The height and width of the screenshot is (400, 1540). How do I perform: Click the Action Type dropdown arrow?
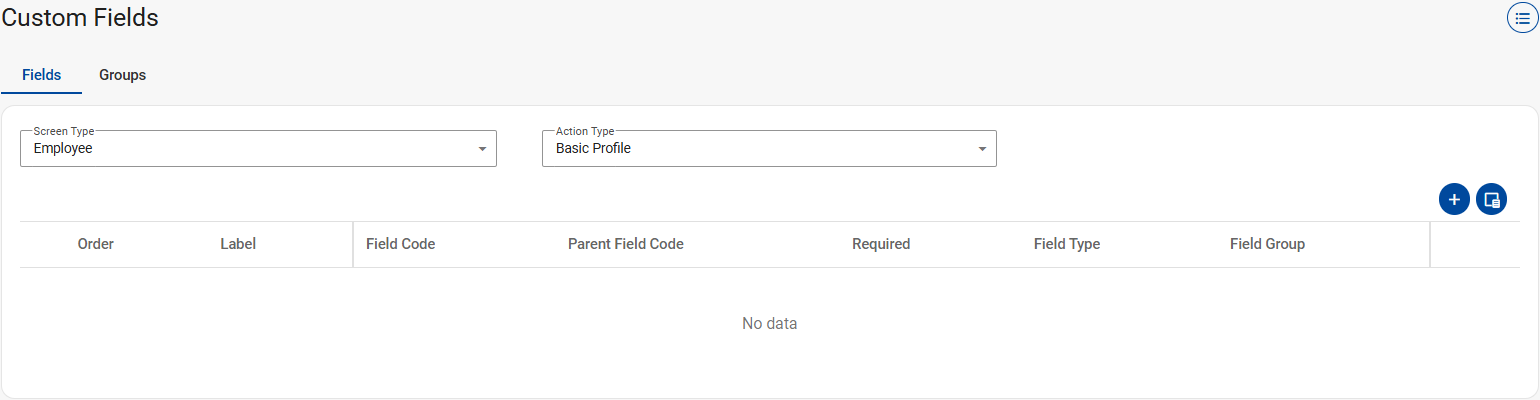982,149
